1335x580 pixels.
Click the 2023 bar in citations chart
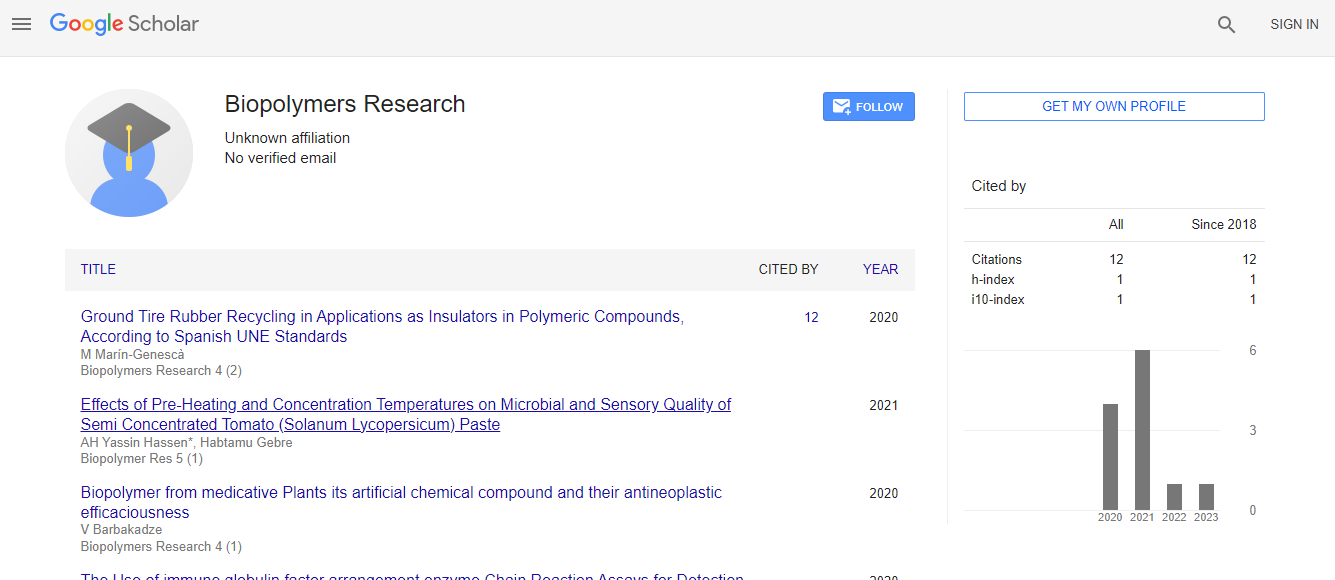[x=1206, y=497]
